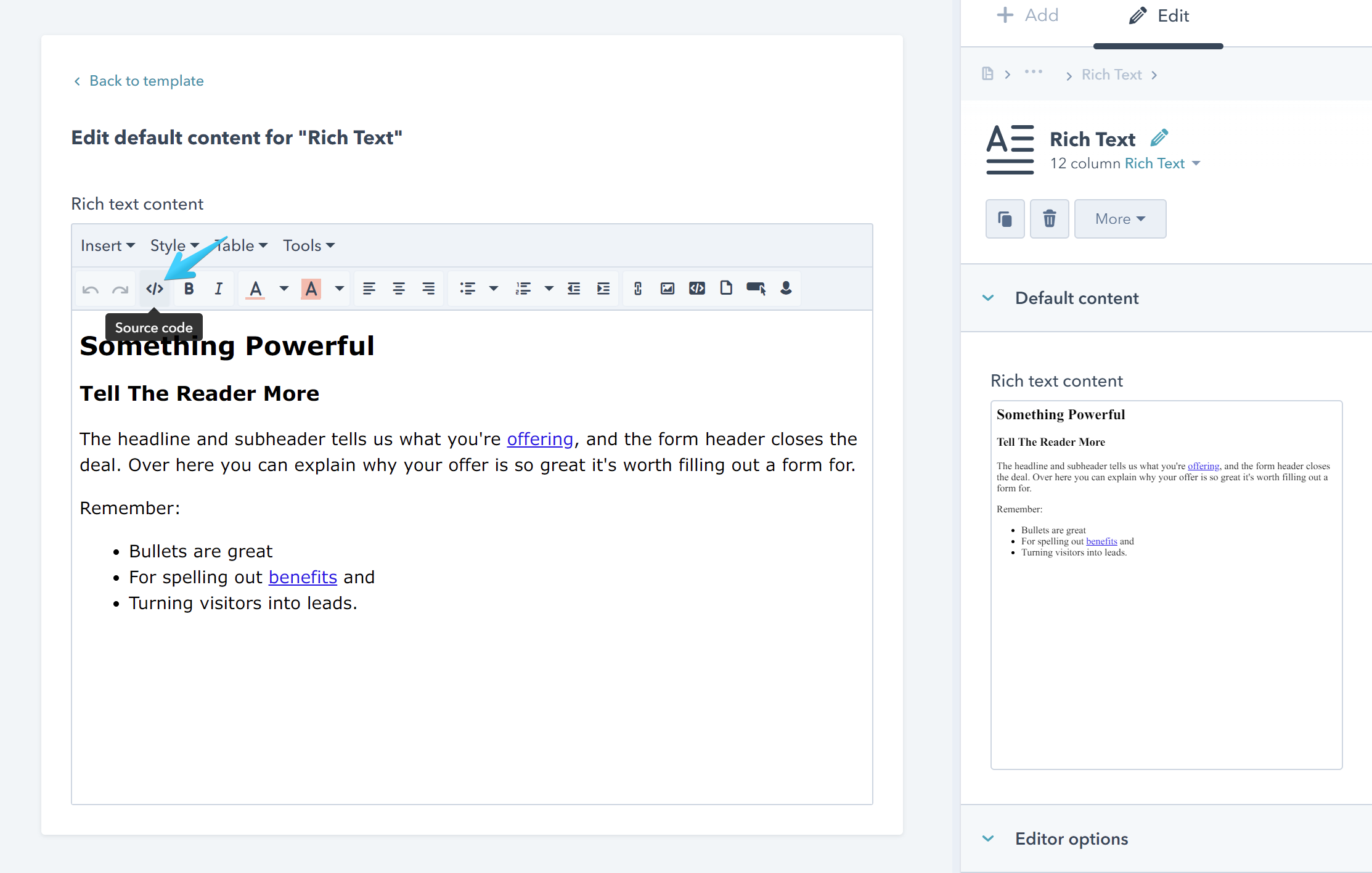Toggle bold formatting
This screenshot has width=1372, height=873.
coord(189,289)
